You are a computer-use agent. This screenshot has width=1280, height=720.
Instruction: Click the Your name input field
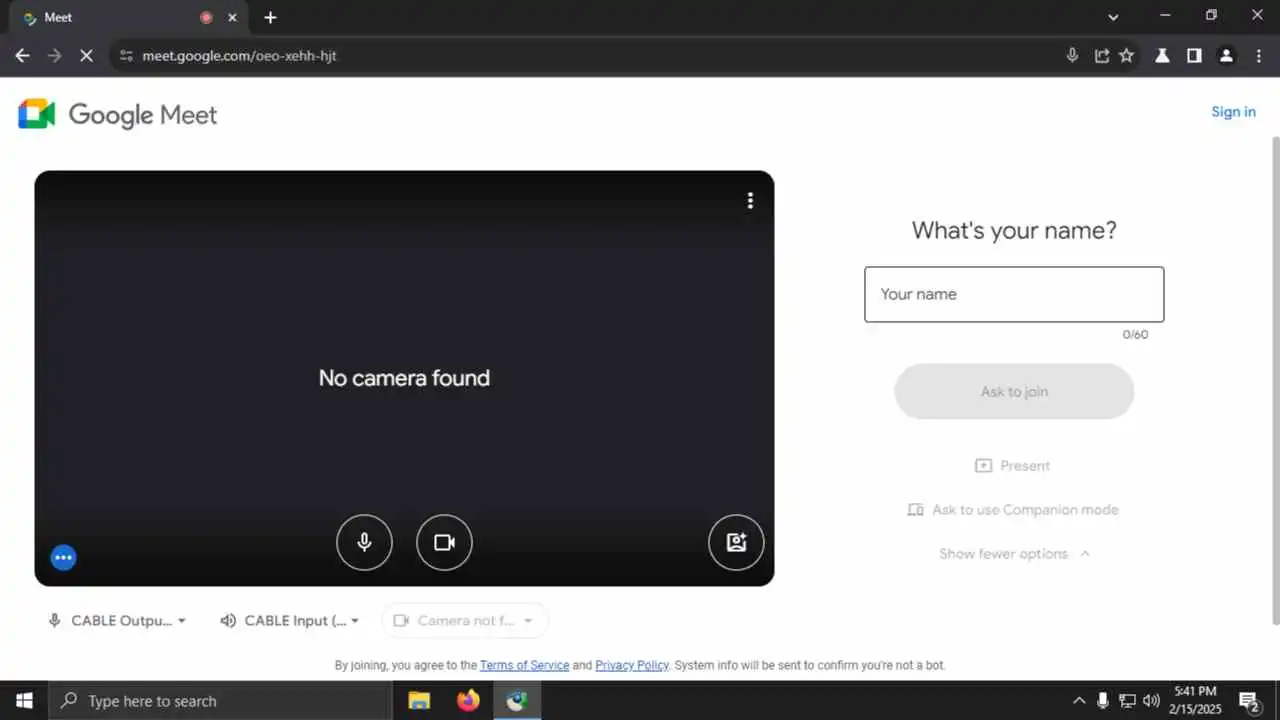pos(1014,294)
